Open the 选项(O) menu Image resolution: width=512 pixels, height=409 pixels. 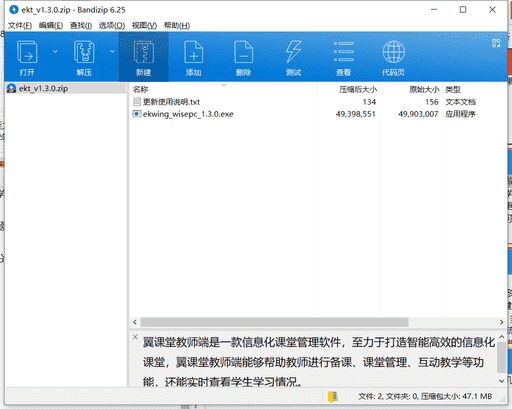112,26
